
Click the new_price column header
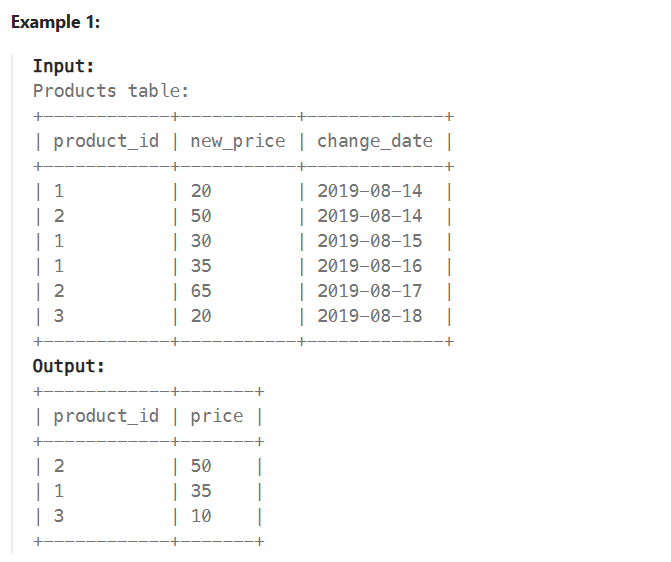pos(237,140)
